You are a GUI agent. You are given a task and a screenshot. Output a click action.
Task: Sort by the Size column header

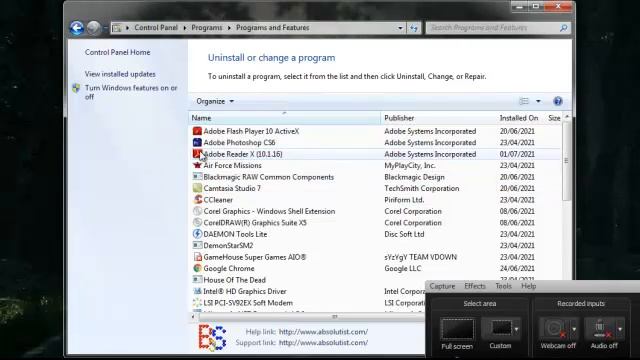(x=554, y=118)
